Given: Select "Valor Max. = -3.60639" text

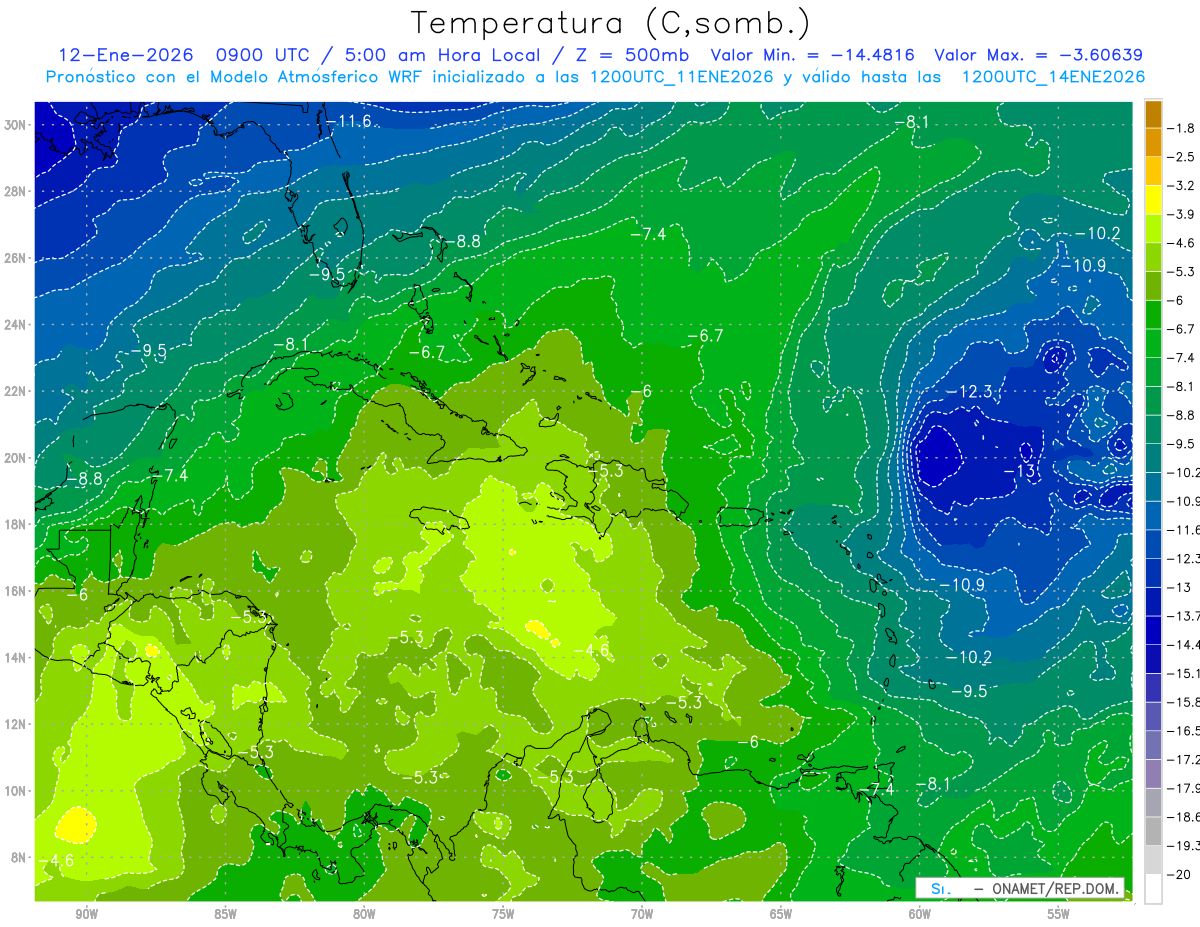Looking at the screenshot, I should point(1038,55).
